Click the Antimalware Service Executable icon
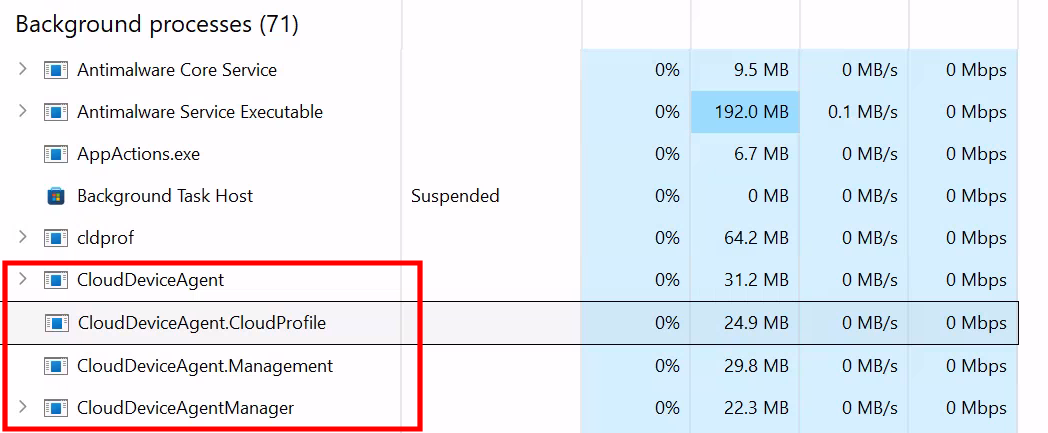 coord(55,112)
